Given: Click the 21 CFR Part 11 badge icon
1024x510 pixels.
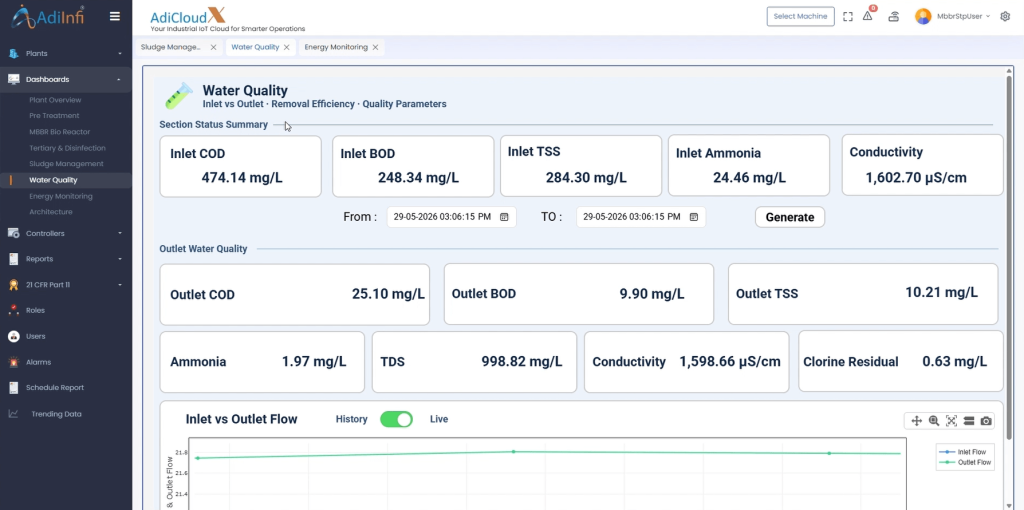Looking at the screenshot, I should pos(14,285).
